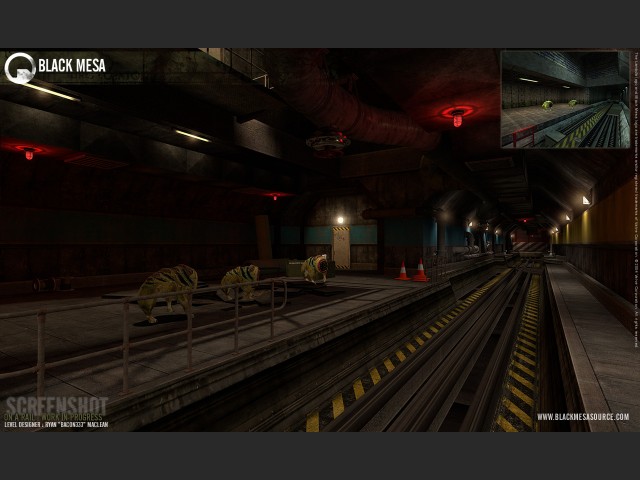Click the SCREENSHOT caption text

pos(57,406)
